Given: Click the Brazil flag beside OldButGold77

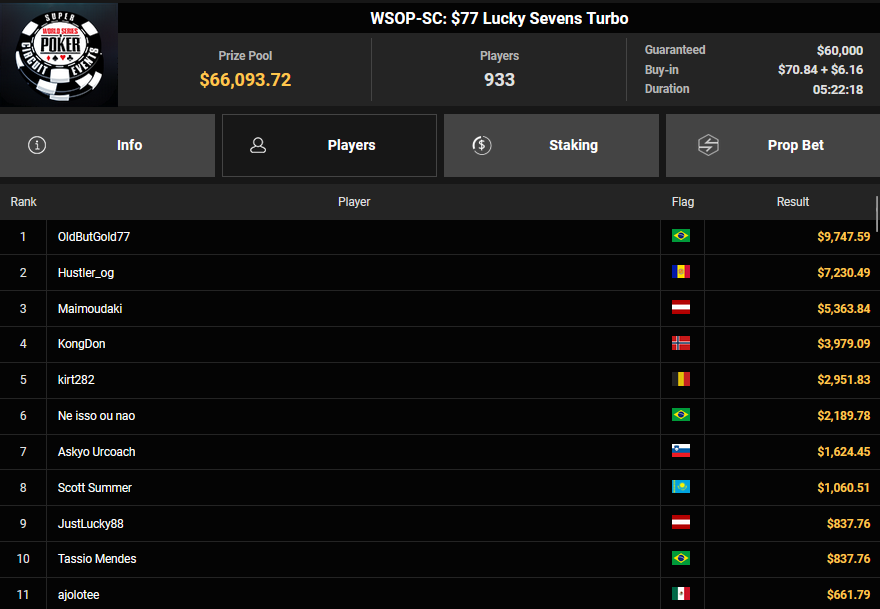Looking at the screenshot, I should pyautogui.click(x=681, y=236).
